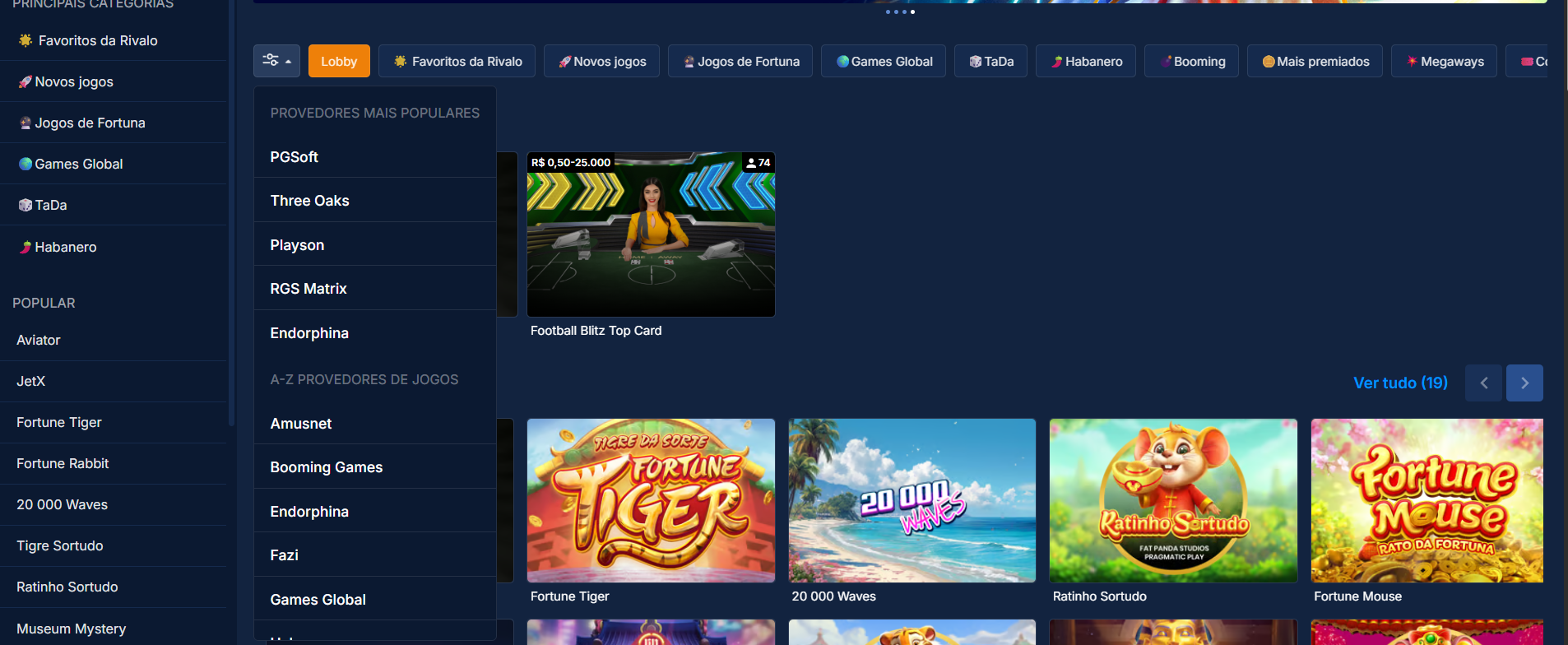Open the Mais premiados category tab

[x=1315, y=61]
